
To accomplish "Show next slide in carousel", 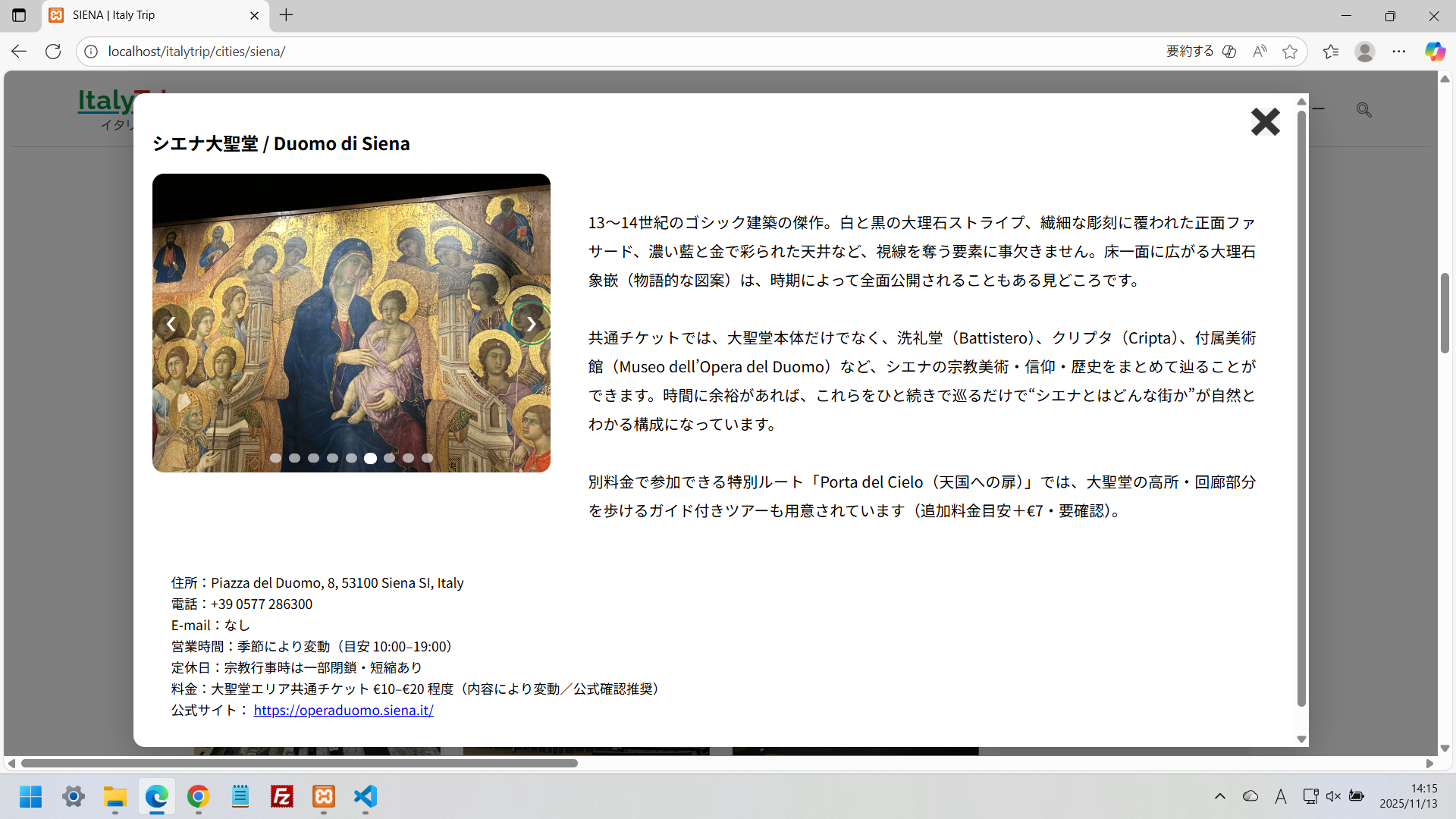I will pyautogui.click(x=531, y=324).
